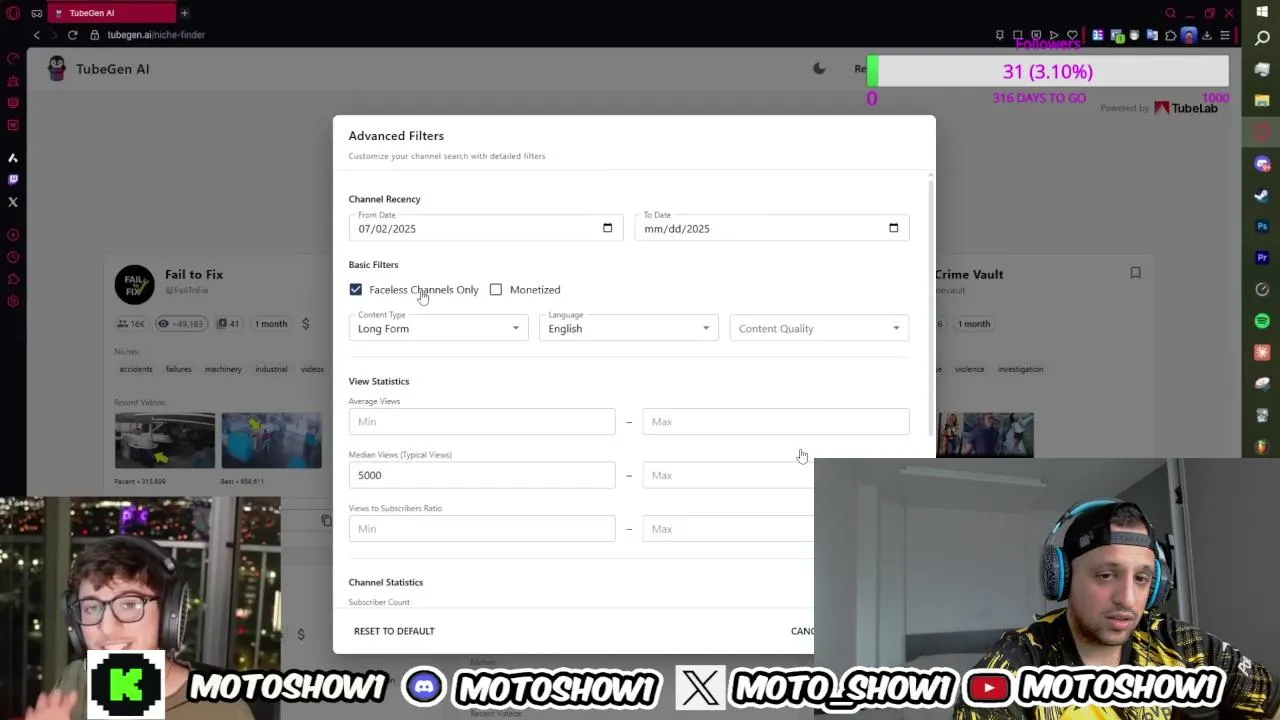1280x720 pixels.
Task: Enable the Monetized checkbox
Action: click(496, 290)
